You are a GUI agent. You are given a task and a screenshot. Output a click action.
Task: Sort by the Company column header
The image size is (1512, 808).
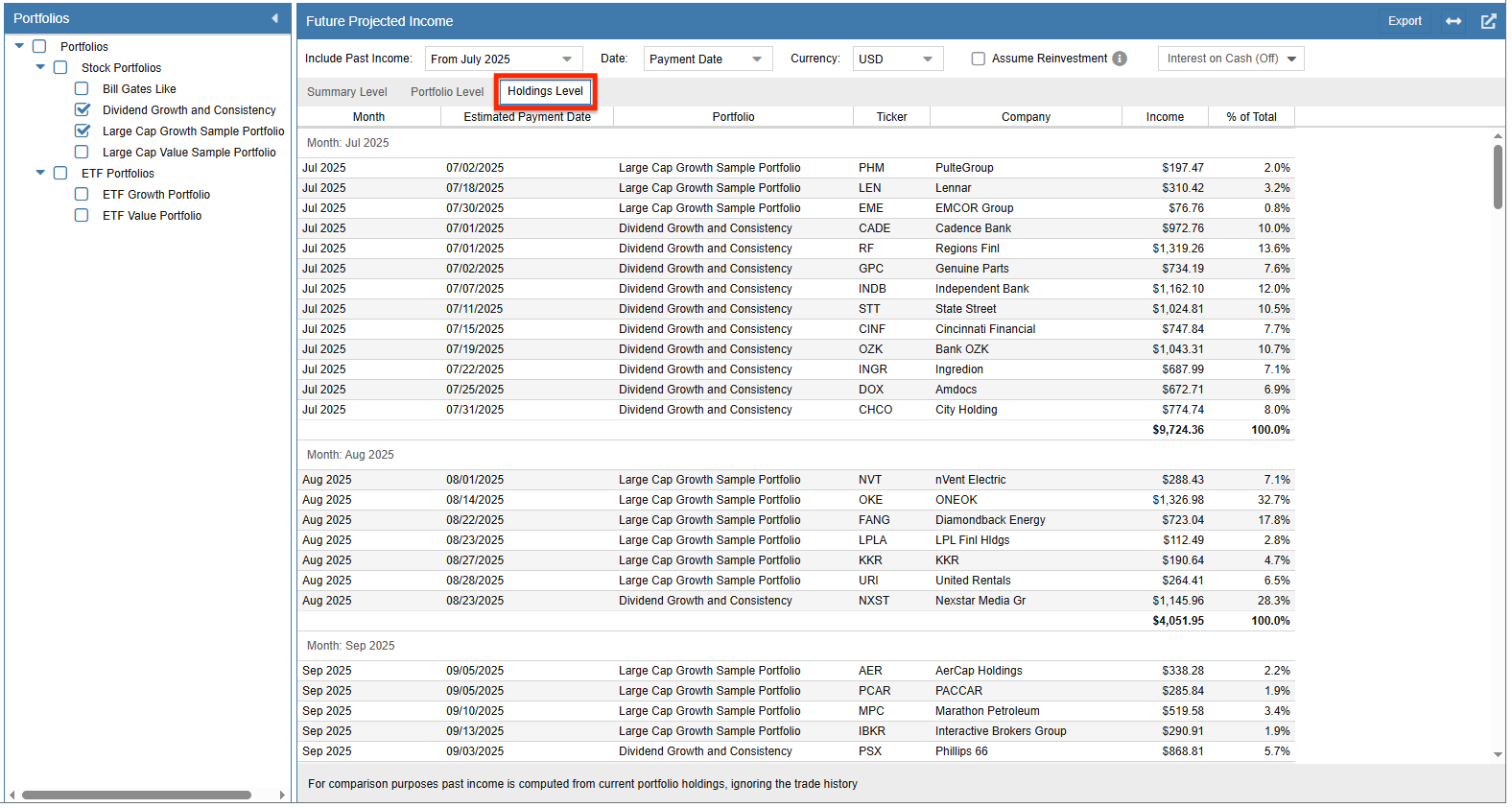coord(1026,117)
